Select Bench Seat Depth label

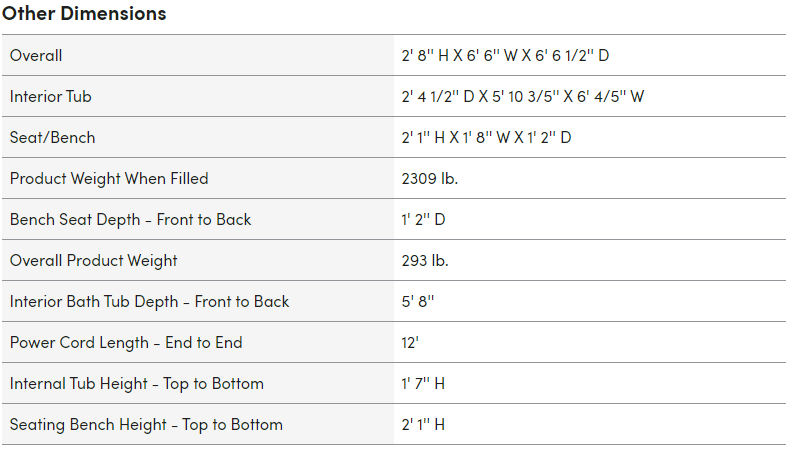coord(130,219)
